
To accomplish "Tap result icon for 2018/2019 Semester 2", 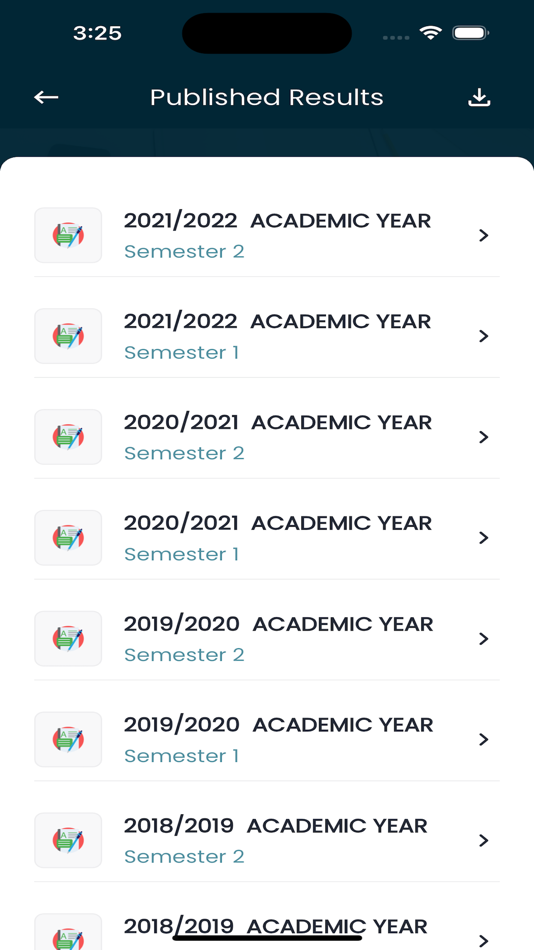I will coord(68,840).
